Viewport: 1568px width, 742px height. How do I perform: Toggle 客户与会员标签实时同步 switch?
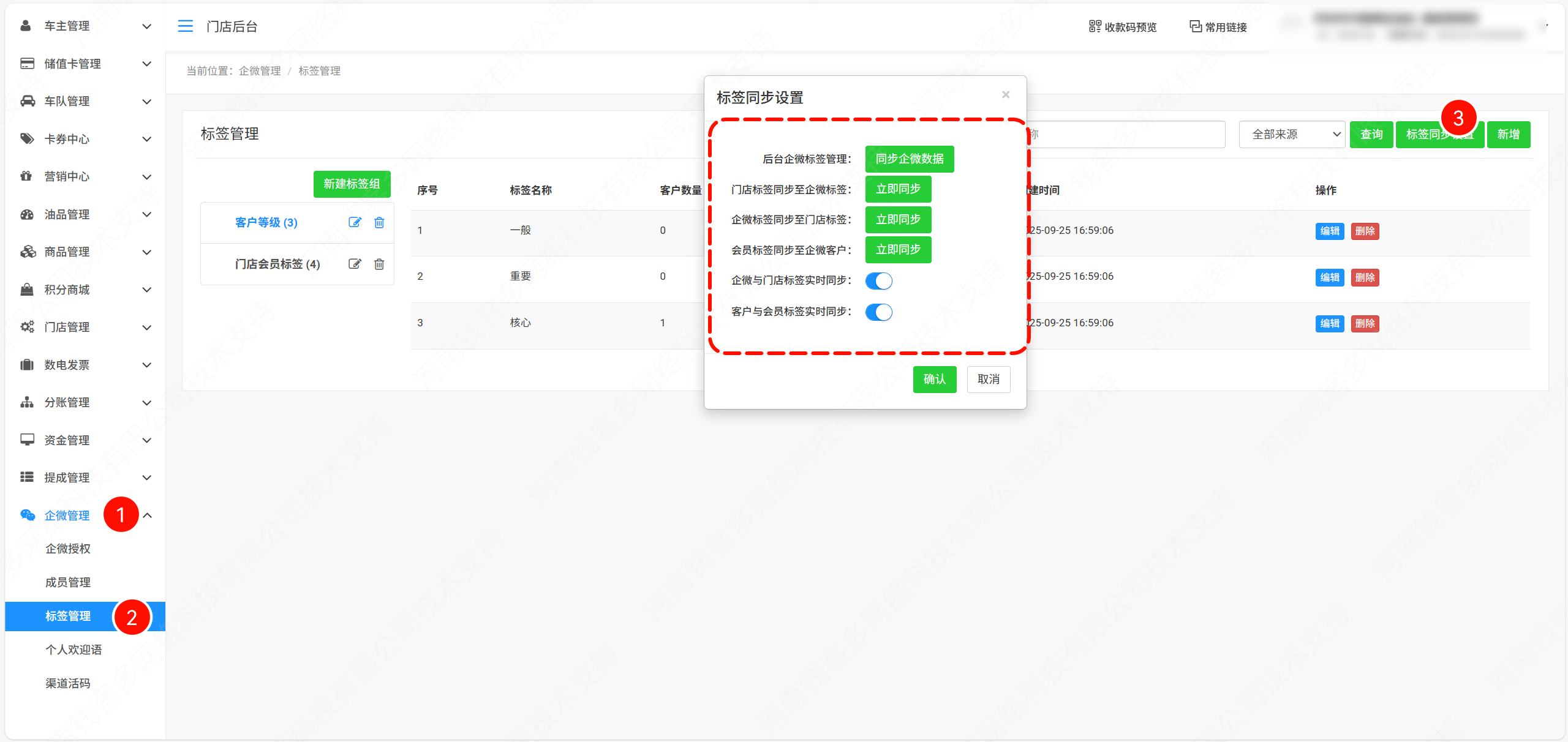878,312
